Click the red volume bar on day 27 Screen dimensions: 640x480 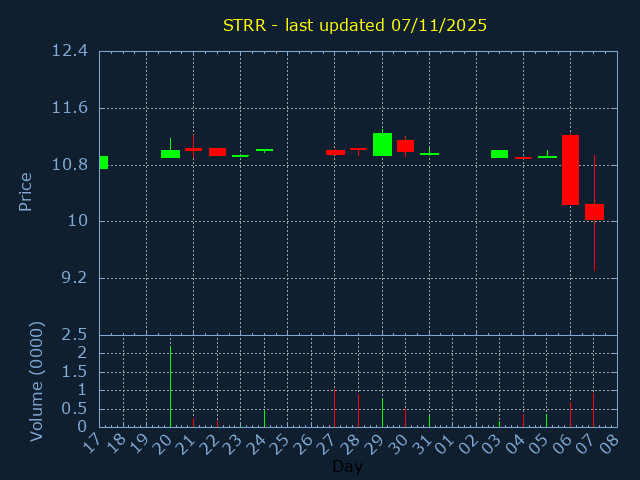[x=334, y=408]
